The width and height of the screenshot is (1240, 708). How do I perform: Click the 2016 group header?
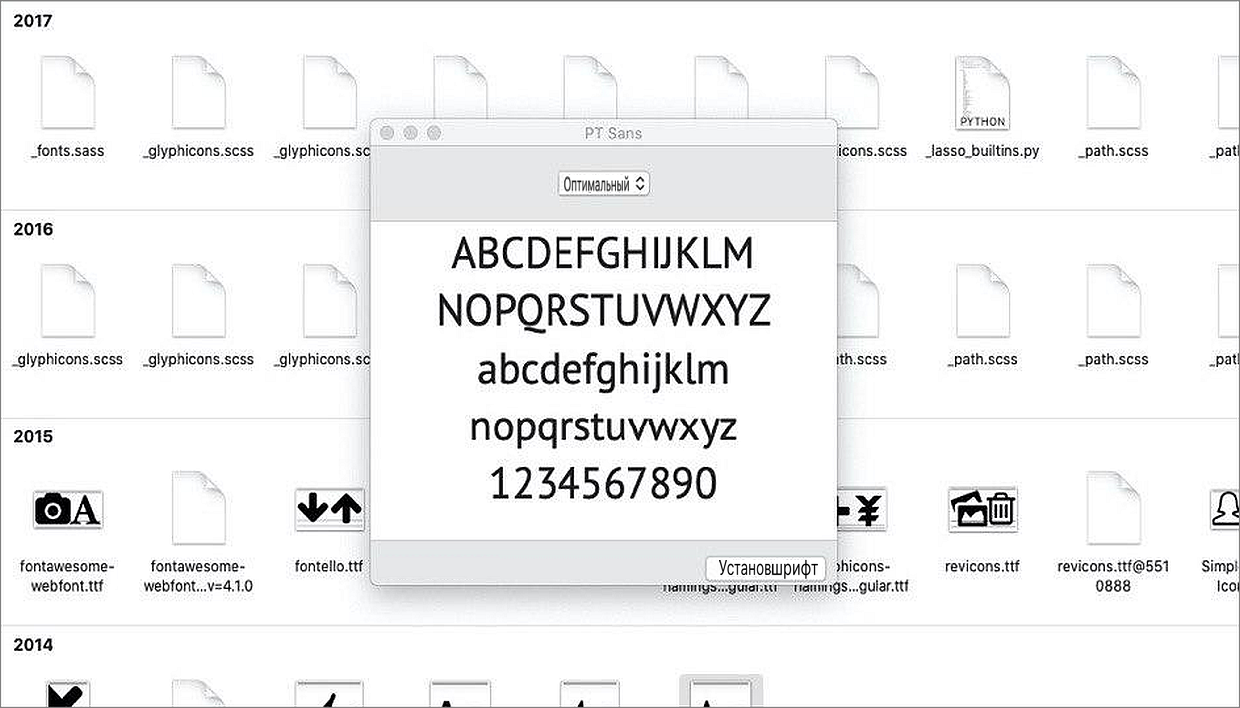pos(33,229)
